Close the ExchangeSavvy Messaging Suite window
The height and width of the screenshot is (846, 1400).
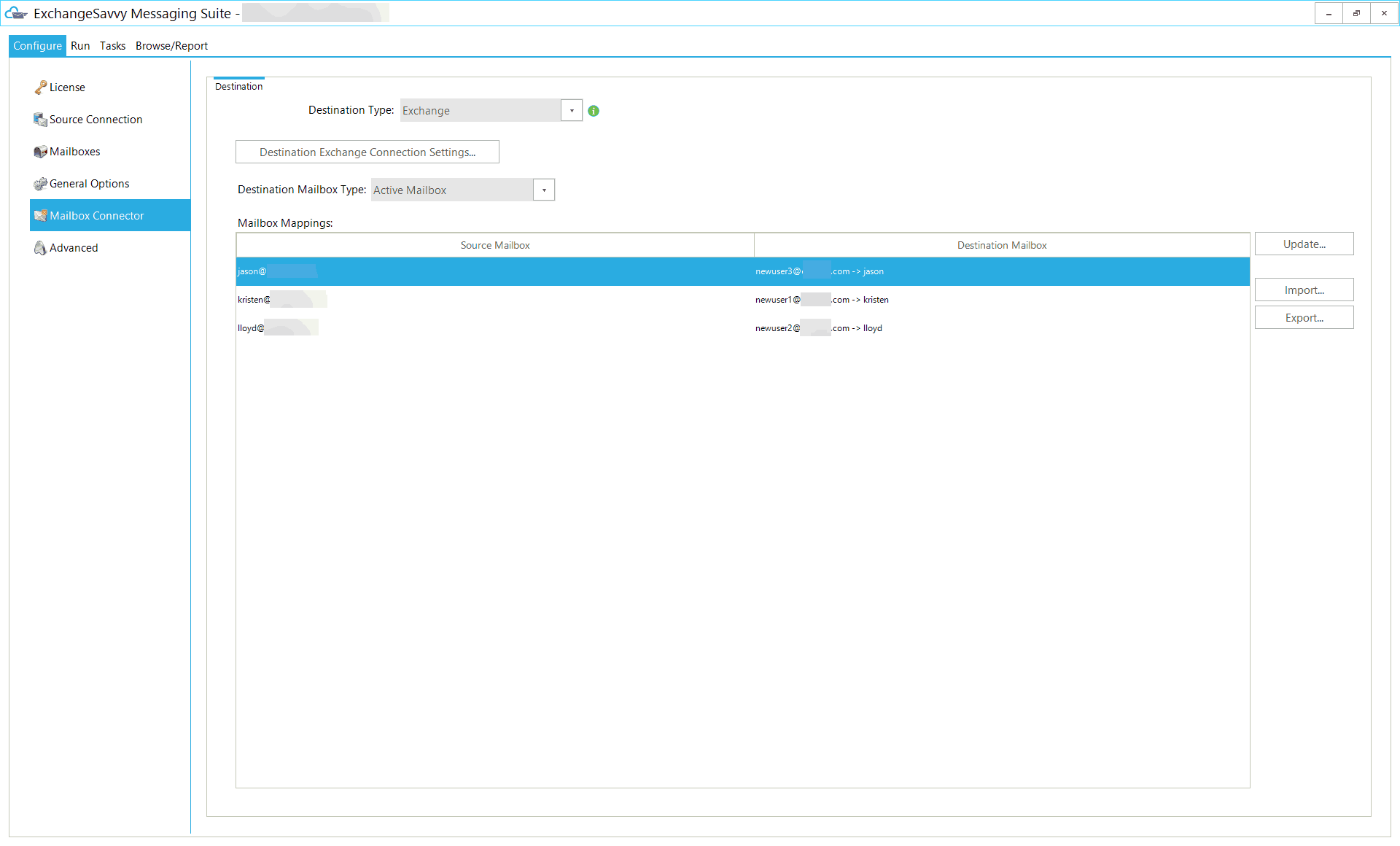1384,13
